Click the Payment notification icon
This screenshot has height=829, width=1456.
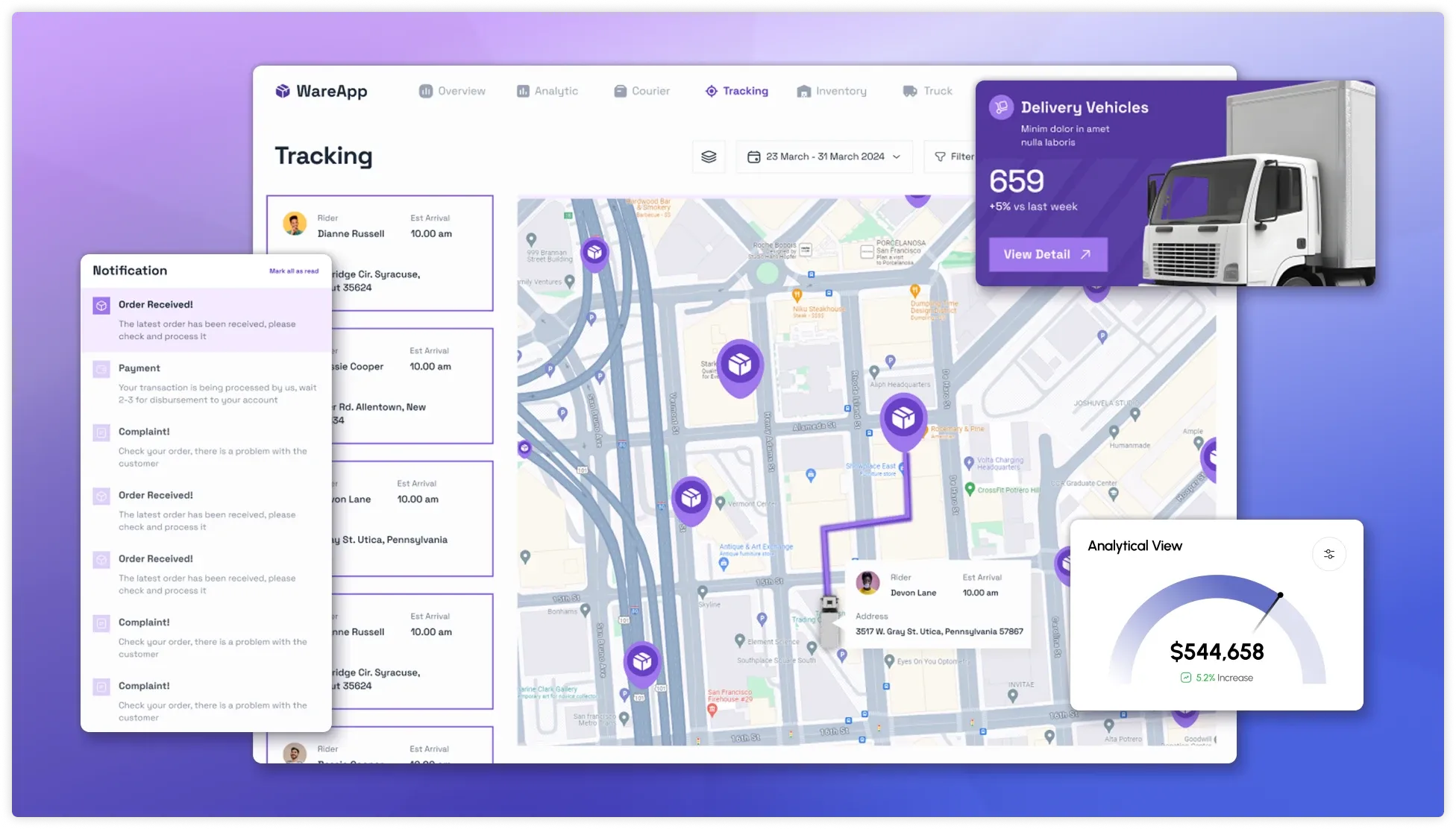coord(101,369)
